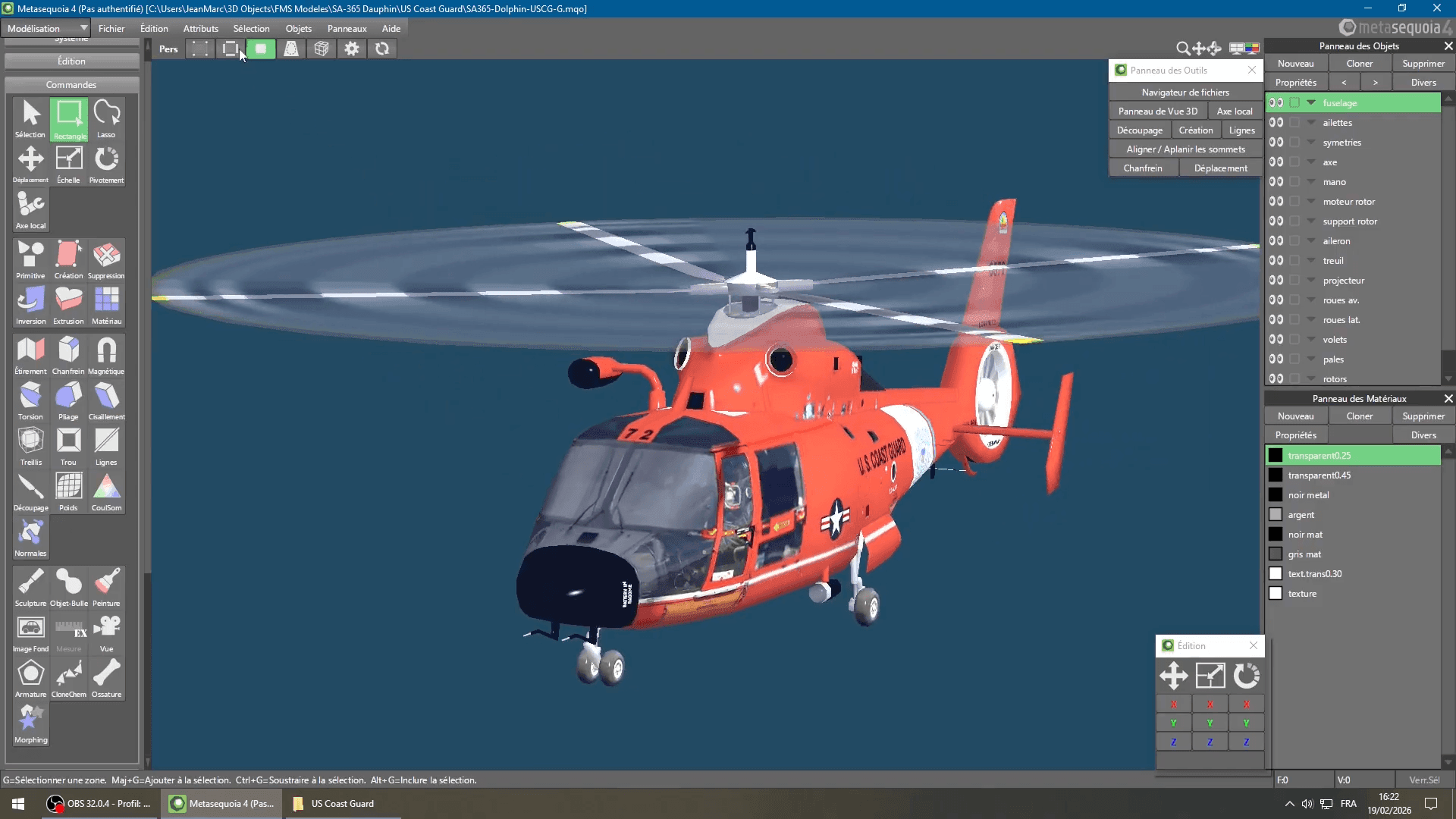
Task: Select the argent material swatch
Action: (1276, 514)
